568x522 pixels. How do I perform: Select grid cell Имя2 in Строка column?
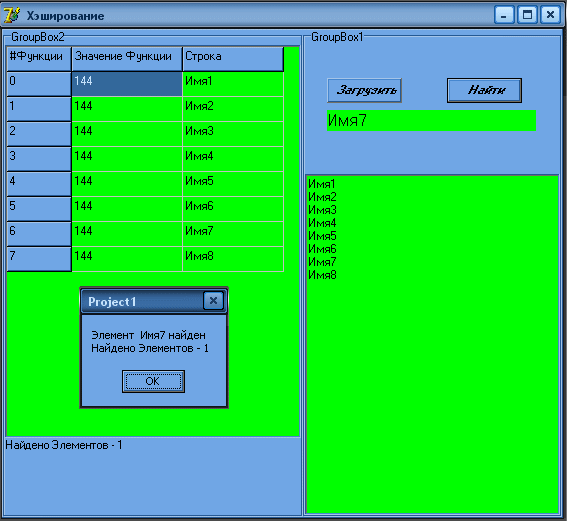click(233, 109)
